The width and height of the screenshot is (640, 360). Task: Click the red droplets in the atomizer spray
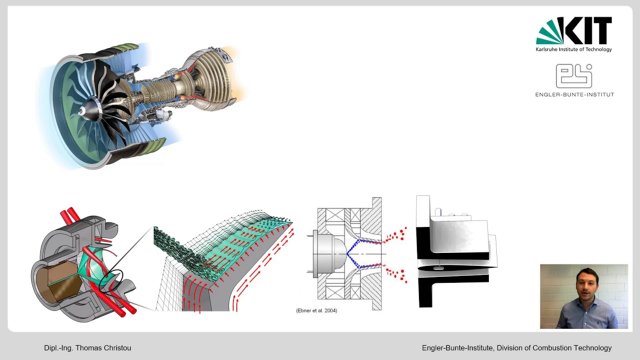click(396, 235)
